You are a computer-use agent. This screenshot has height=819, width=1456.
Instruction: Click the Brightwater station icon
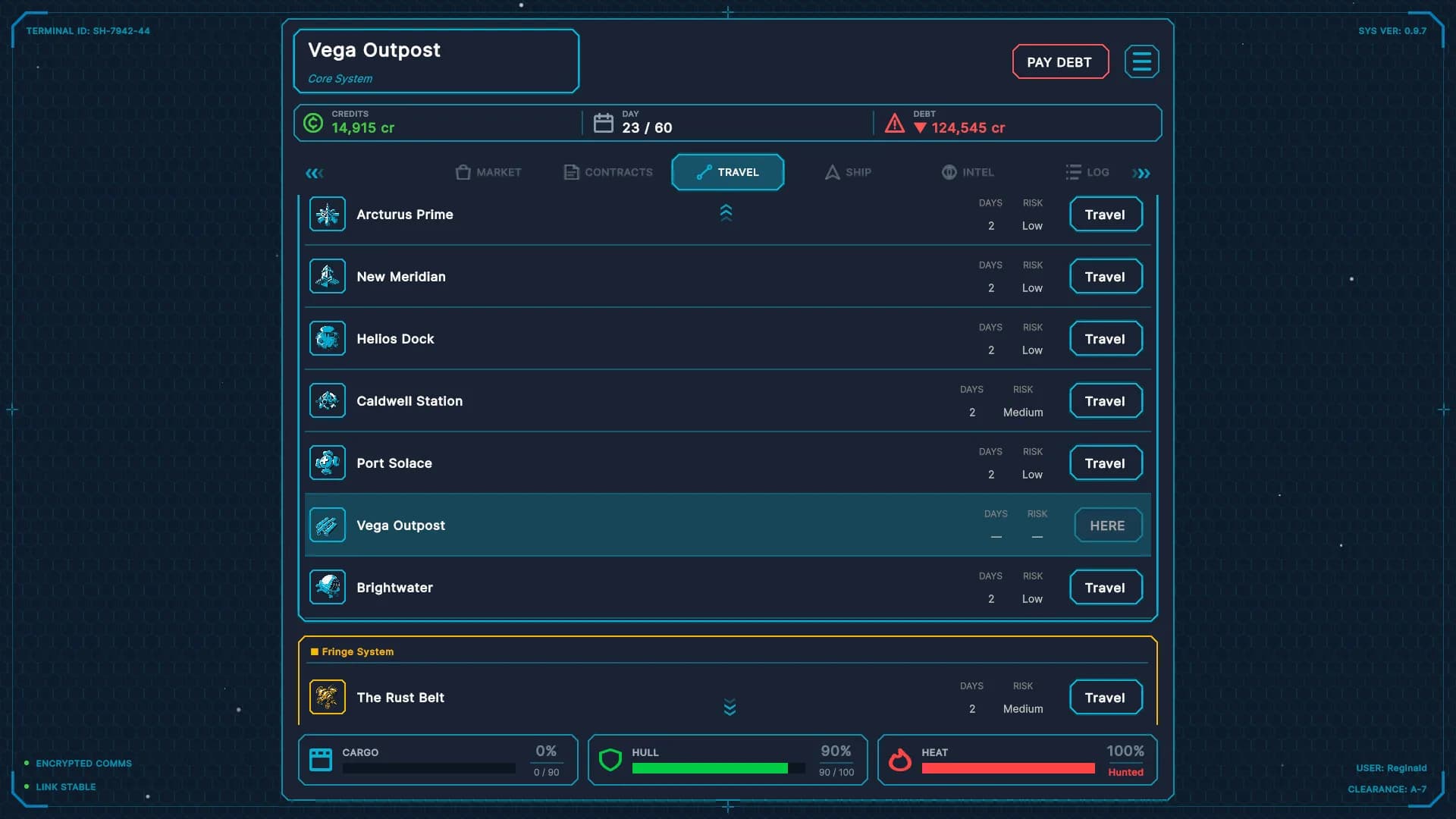tap(328, 588)
